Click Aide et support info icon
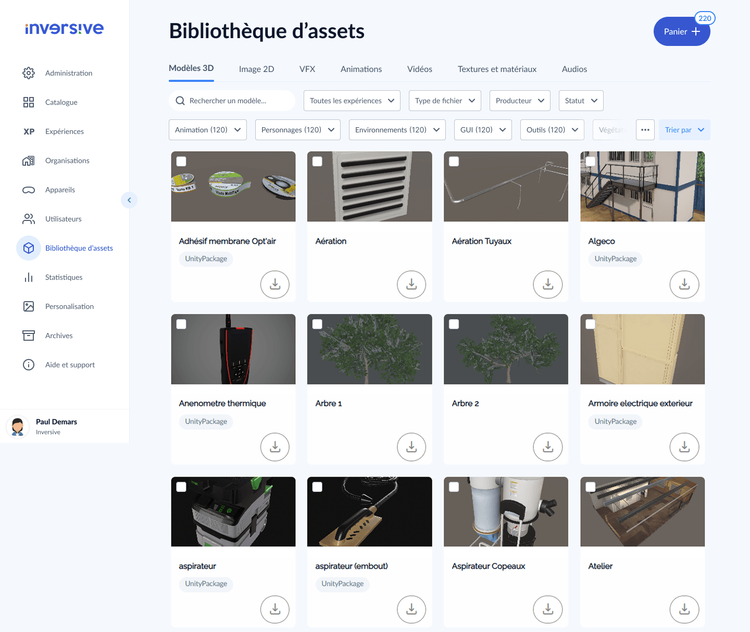Screen dimensions: 750x632 pos(29,365)
